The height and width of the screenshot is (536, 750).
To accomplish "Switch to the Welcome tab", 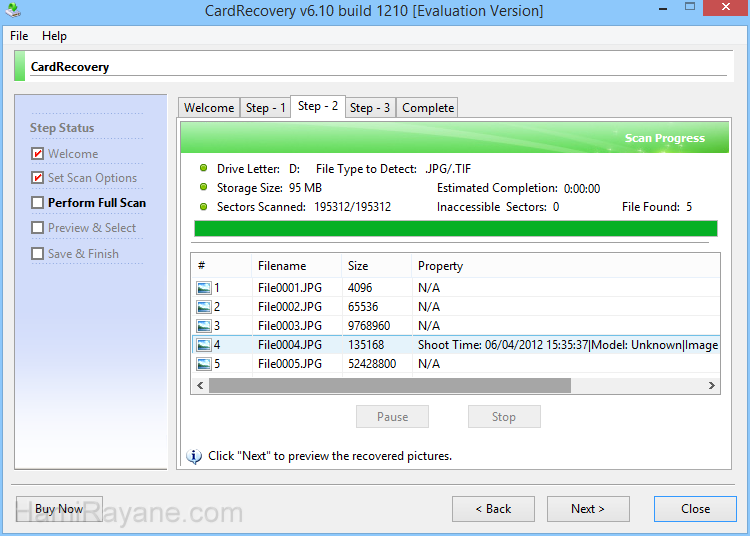I will point(209,108).
